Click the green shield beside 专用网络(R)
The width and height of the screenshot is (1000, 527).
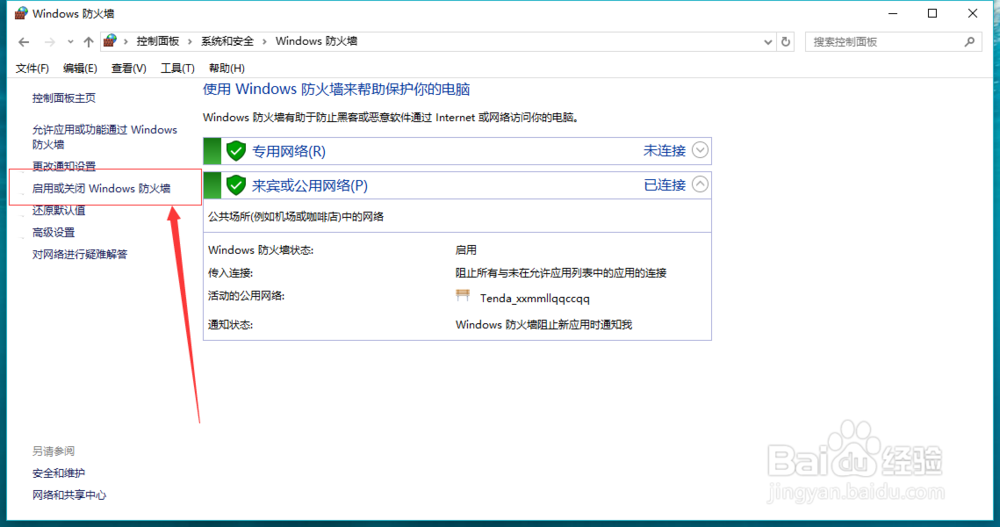coord(236,151)
